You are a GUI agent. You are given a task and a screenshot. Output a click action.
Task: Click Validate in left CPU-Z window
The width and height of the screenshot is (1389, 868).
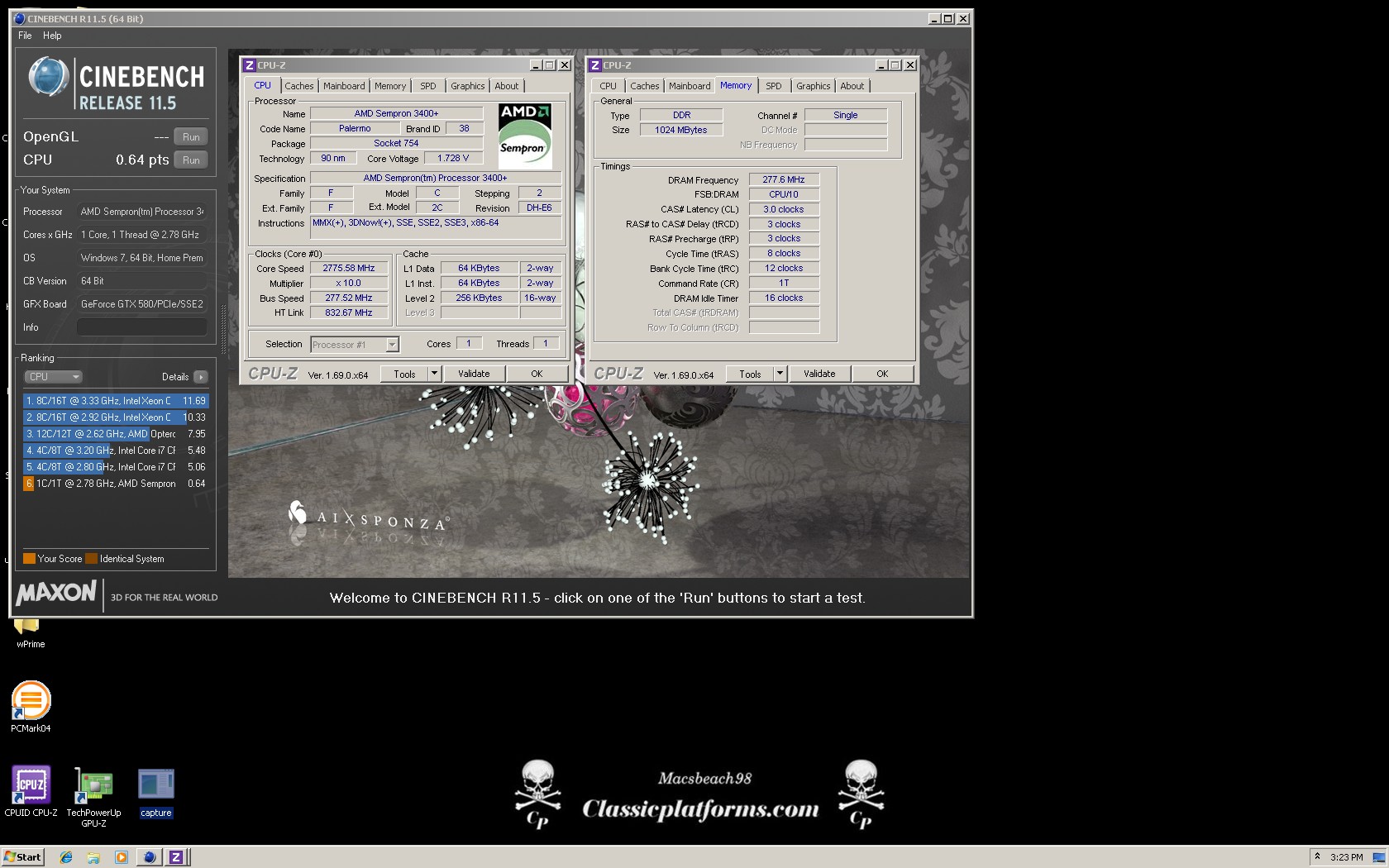pyautogui.click(x=474, y=374)
